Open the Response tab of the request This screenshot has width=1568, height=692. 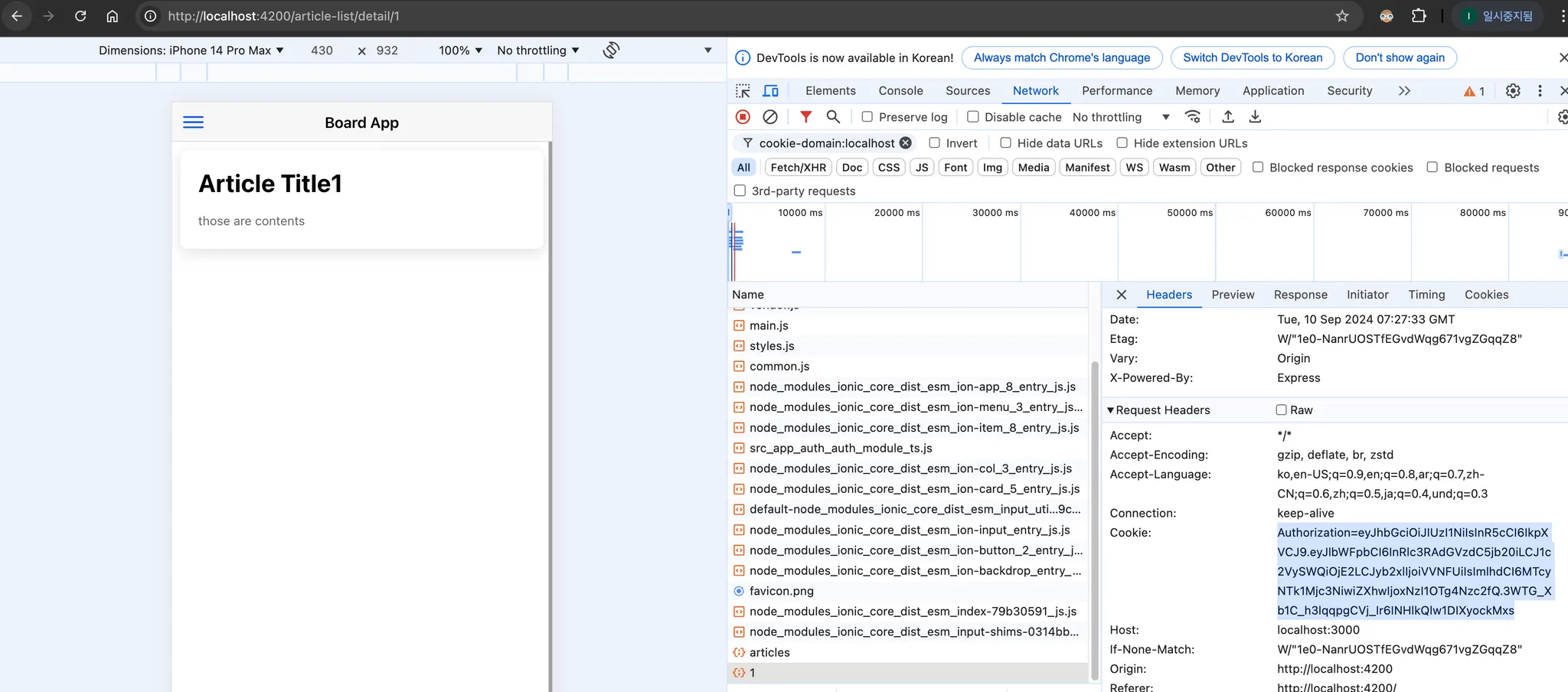[x=1300, y=295]
